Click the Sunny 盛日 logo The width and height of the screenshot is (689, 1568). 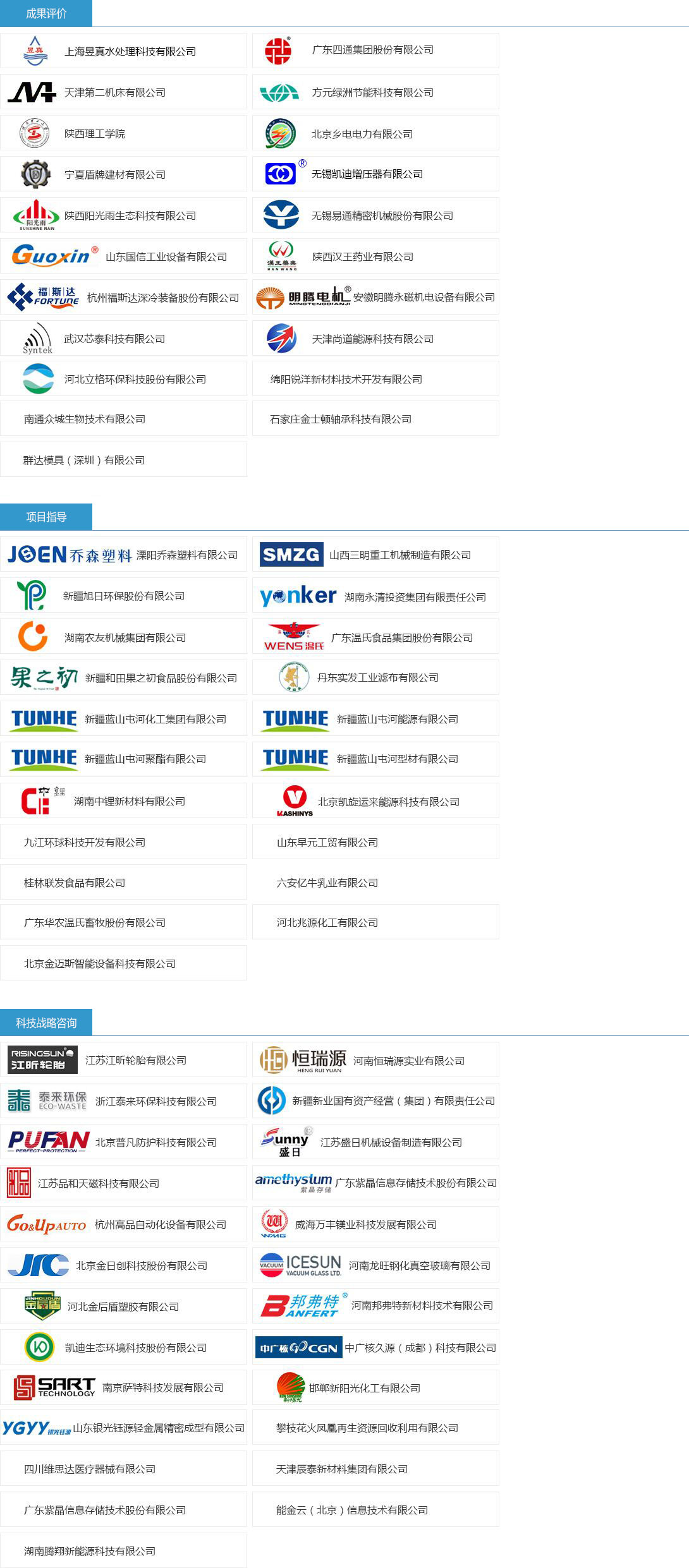287,1142
